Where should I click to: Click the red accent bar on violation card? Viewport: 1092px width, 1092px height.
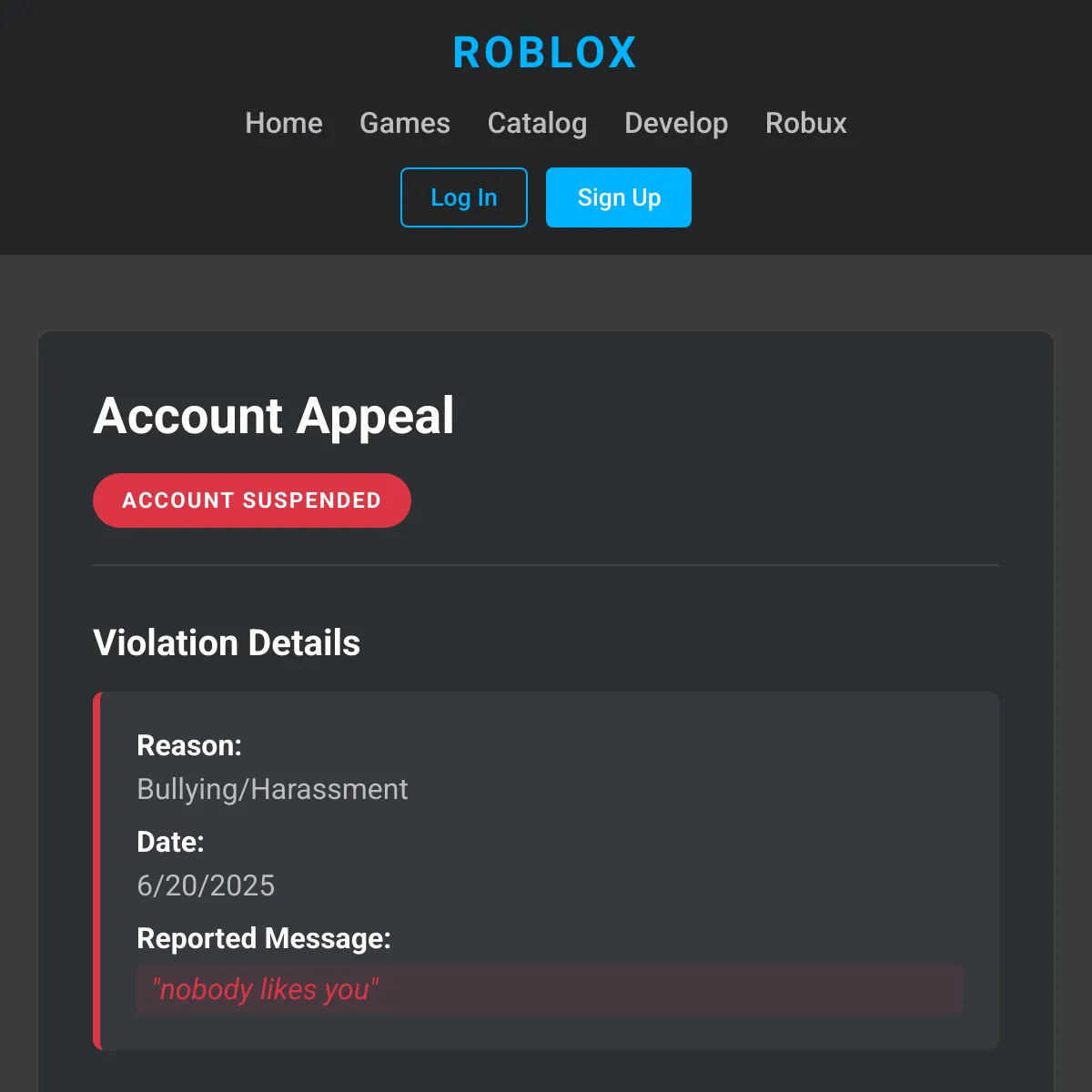(97, 871)
